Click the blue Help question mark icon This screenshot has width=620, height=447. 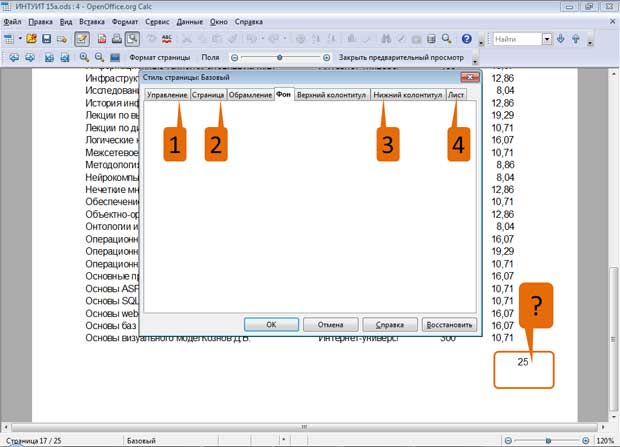(x=467, y=39)
